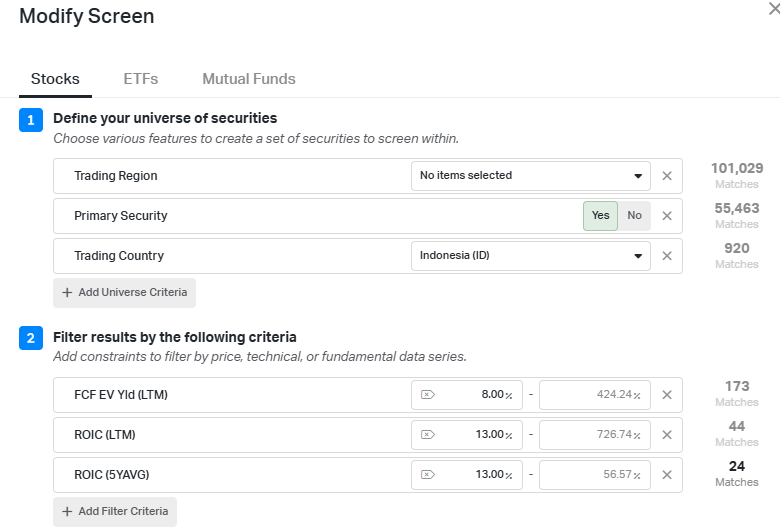
Task: Click the Define your universe of securities heading
Action: 165,118
